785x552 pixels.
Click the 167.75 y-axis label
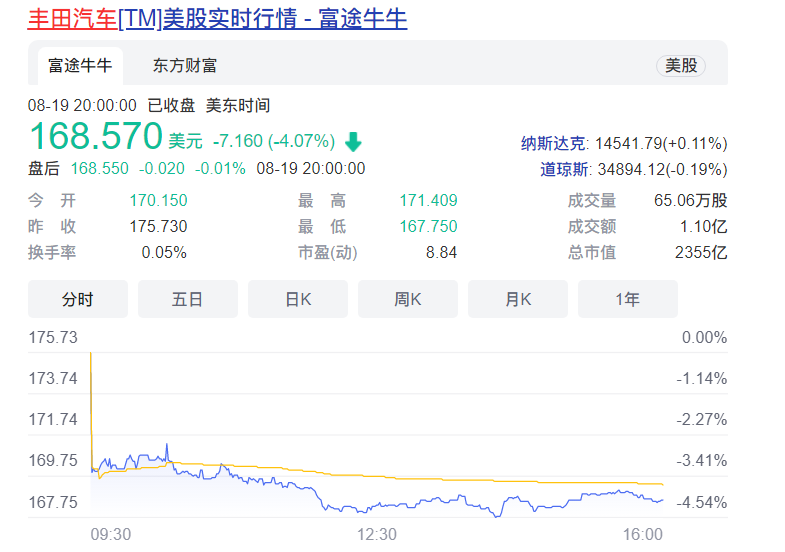(53, 502)
